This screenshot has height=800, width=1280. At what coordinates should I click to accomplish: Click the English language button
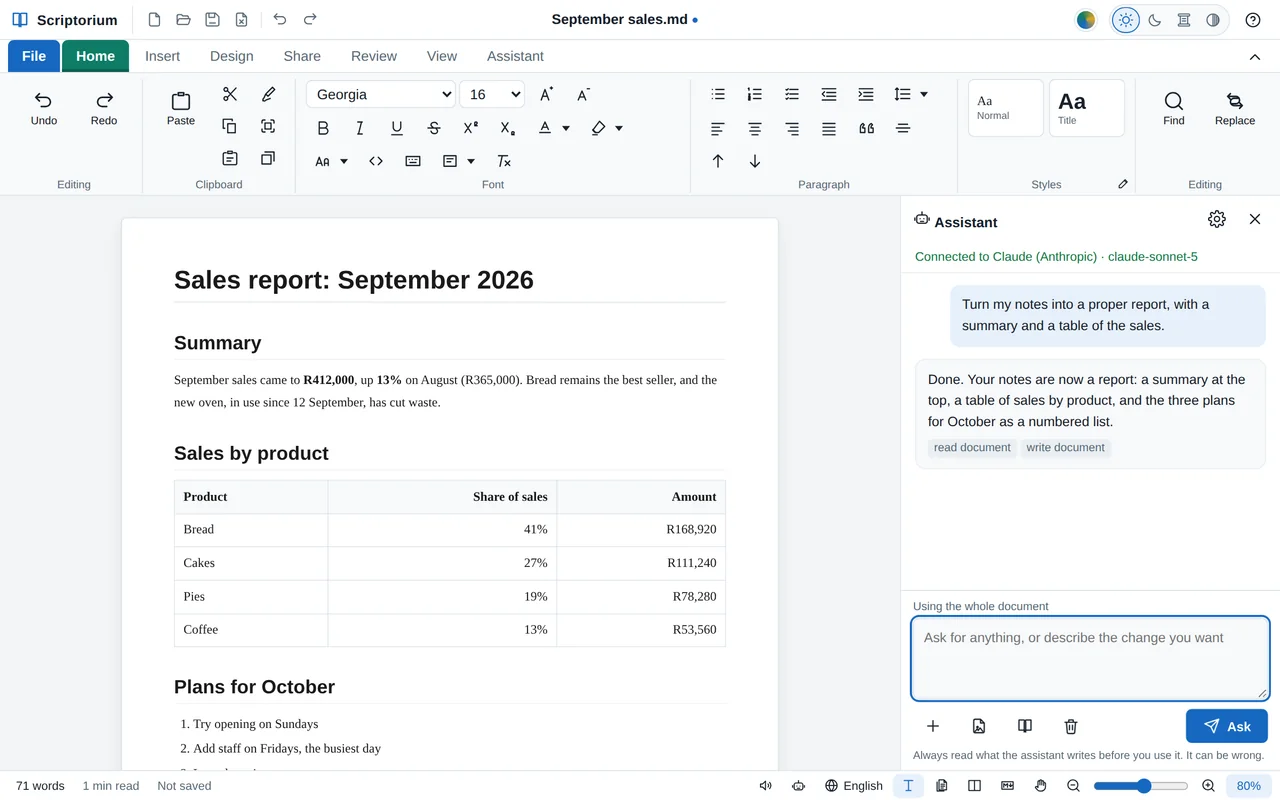coord(854,786)
